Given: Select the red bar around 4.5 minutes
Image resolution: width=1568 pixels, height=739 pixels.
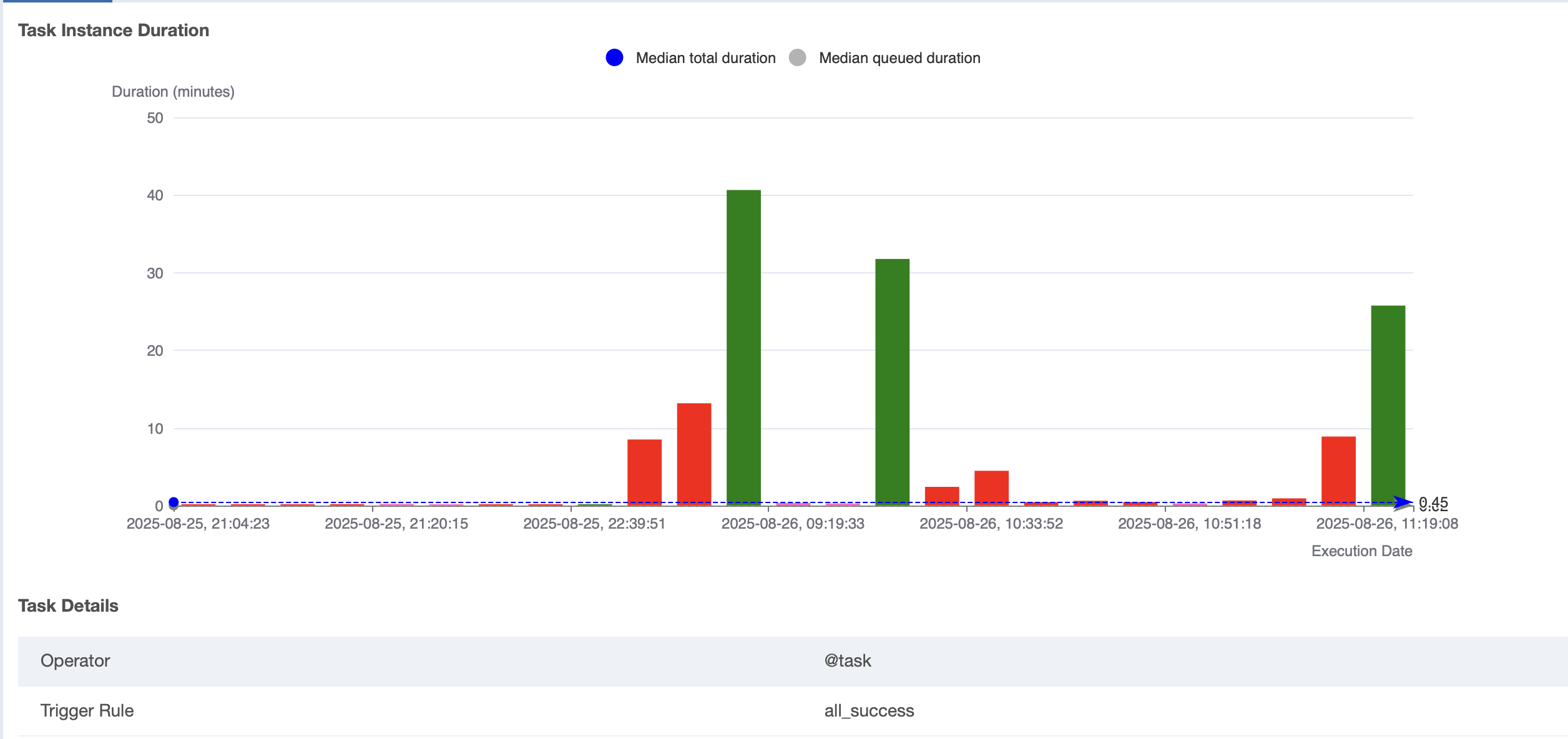Looking at the screenshot, I should point(991,487).
